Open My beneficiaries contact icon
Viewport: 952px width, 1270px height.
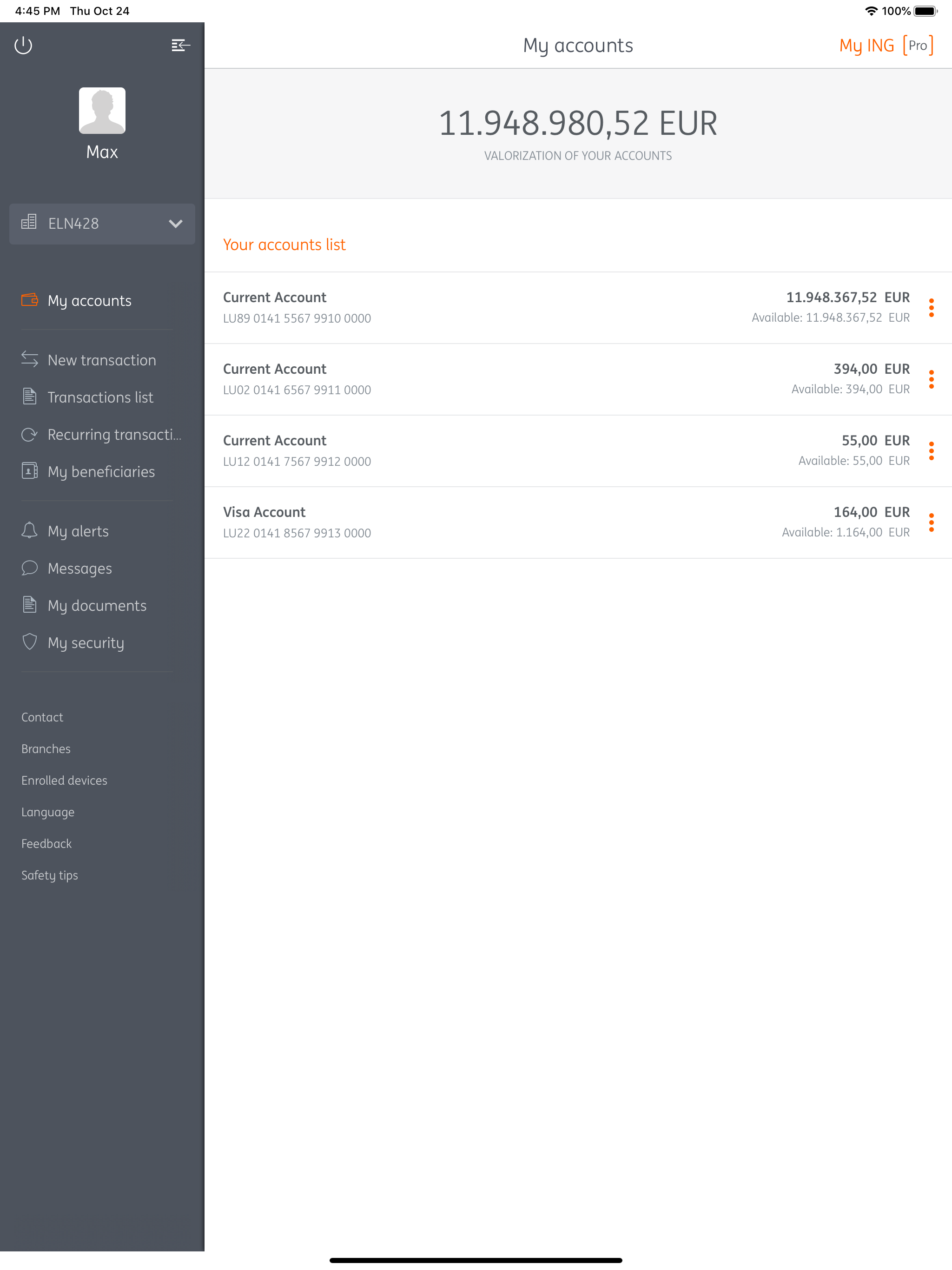pyautogui.click(x=29, y=471)
